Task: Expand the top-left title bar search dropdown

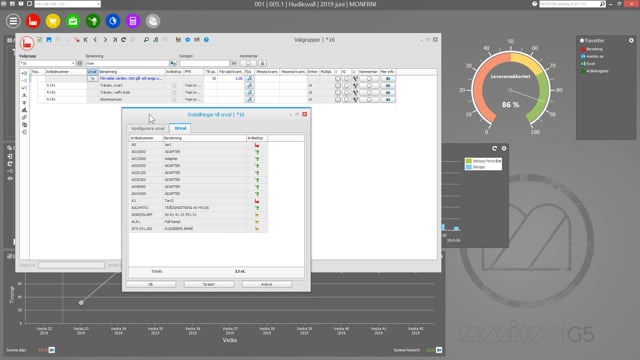Action: (98, 4)
